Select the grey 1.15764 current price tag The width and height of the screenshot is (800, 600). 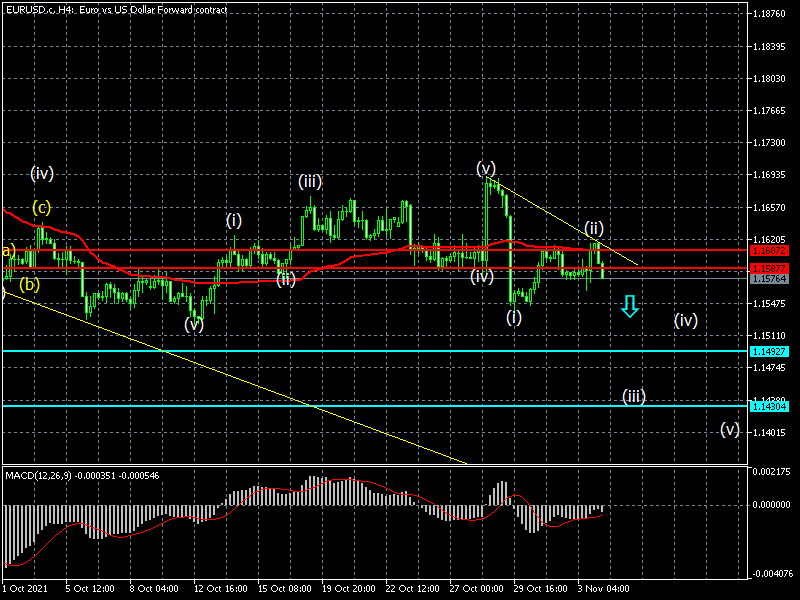769,279
